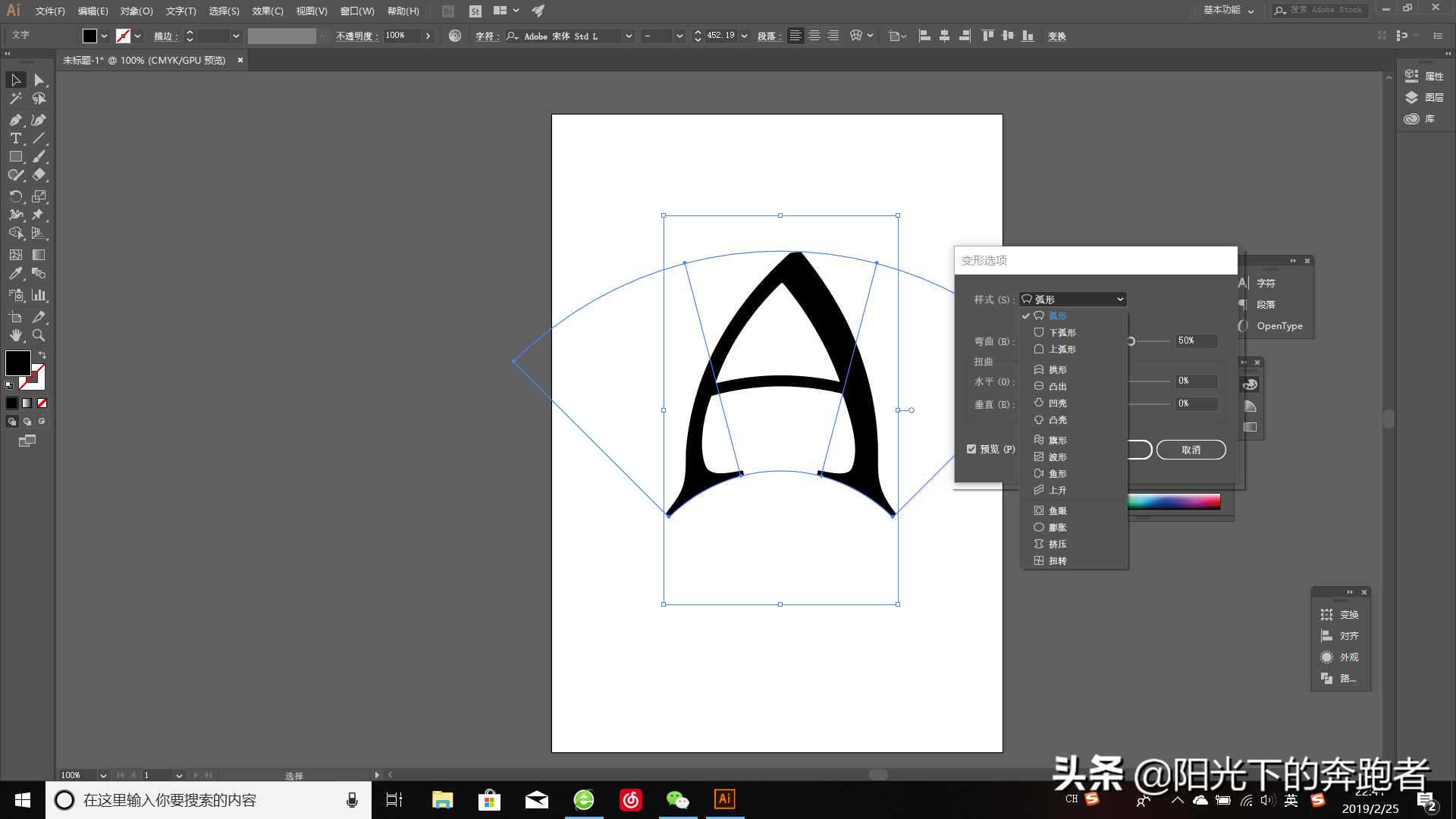
Task: Open 不透明度 opacity options link
Action: click(356, 36)
